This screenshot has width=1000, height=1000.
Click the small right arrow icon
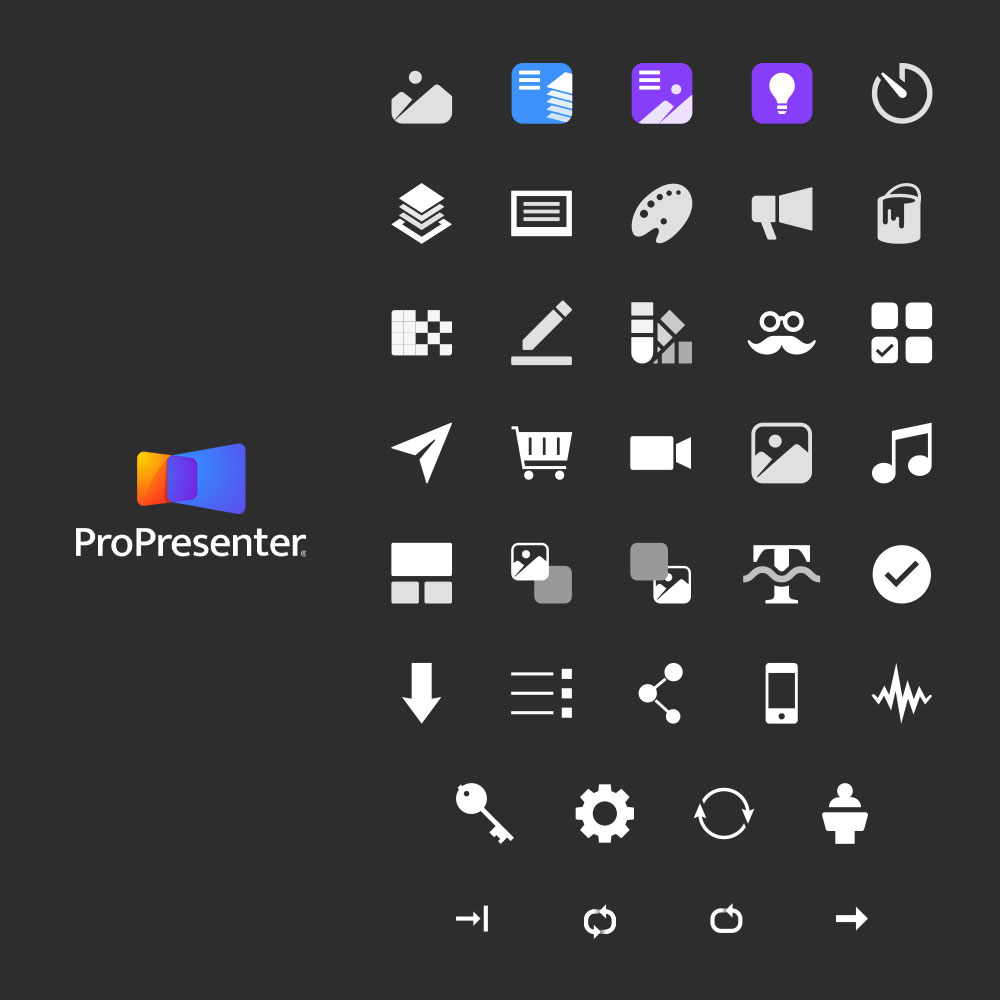[852, 919]
